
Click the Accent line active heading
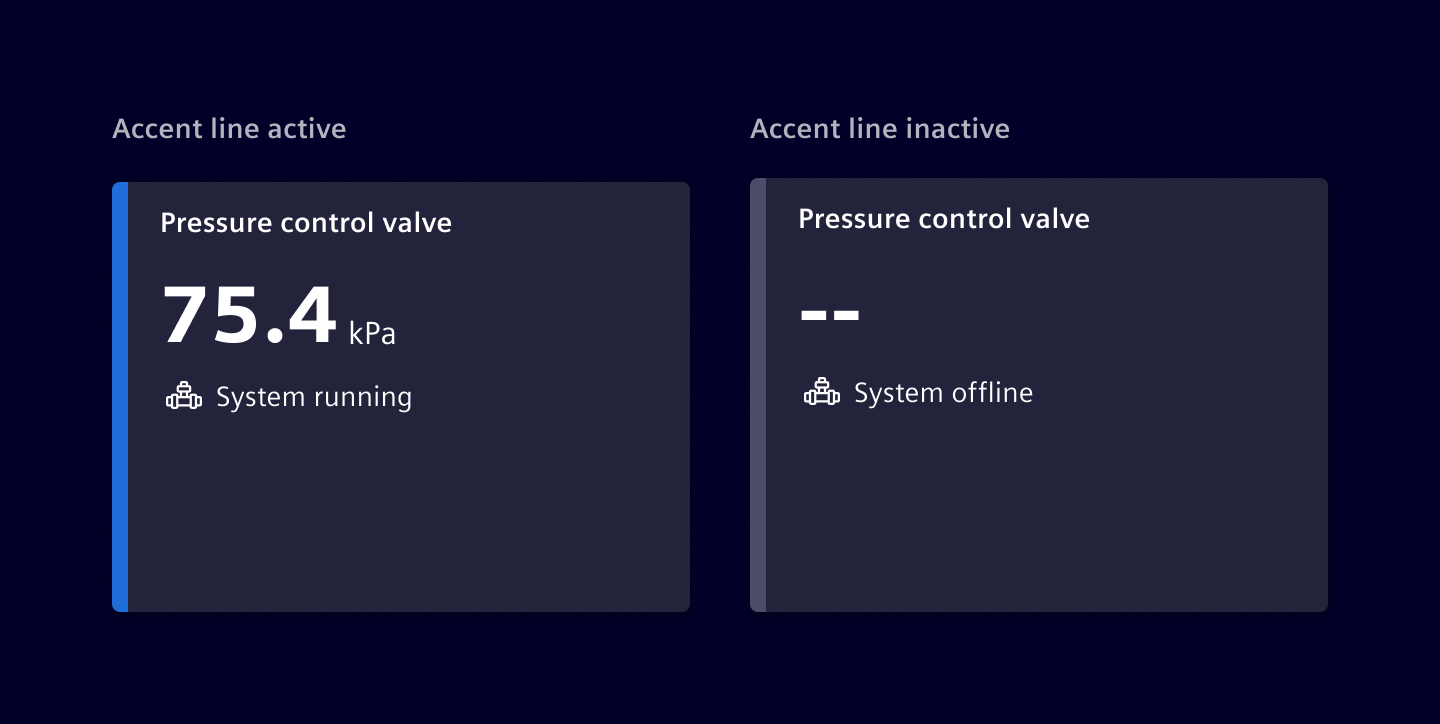[229, 128]
